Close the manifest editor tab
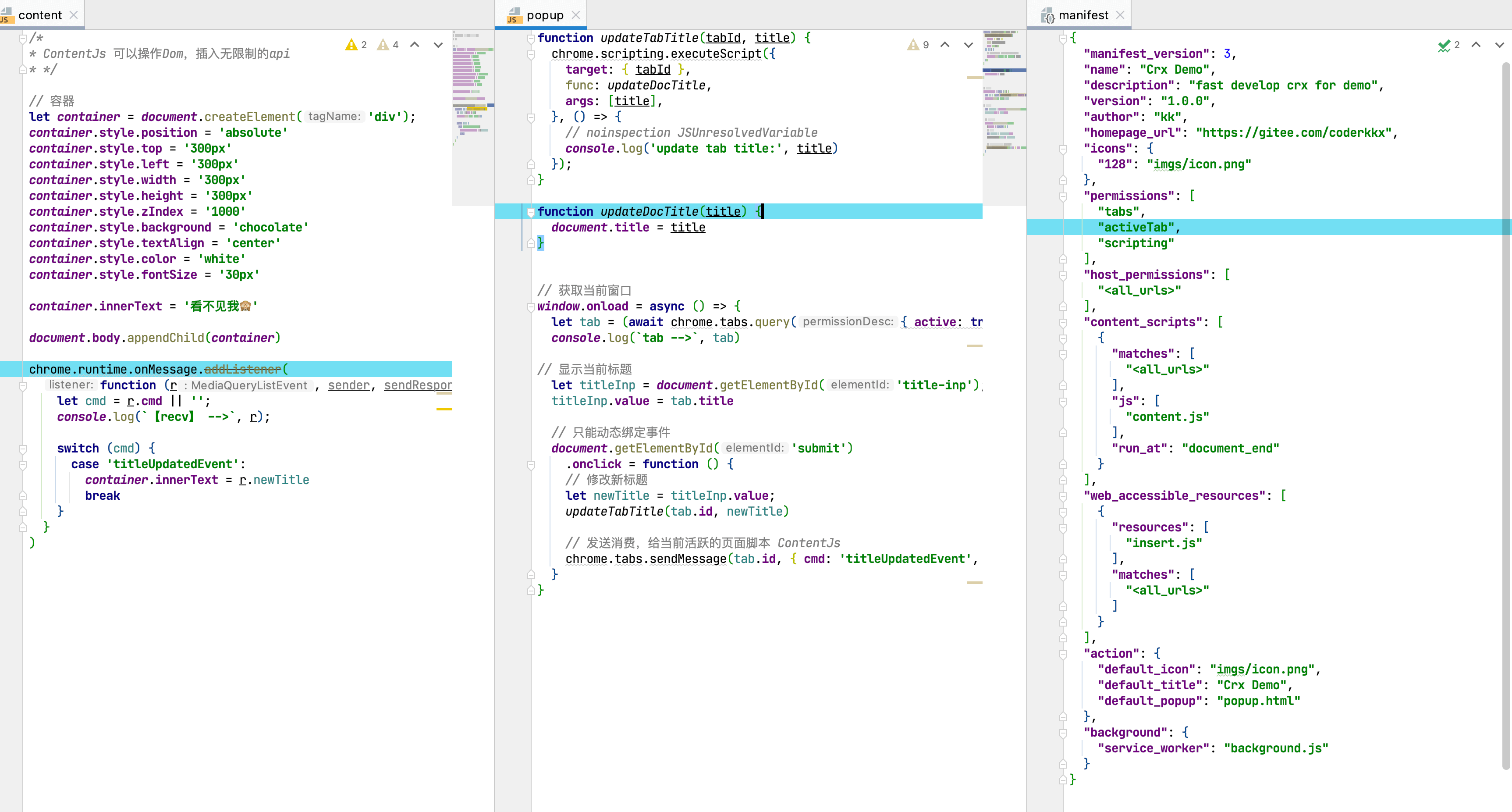 click(x=1120, y=15)
